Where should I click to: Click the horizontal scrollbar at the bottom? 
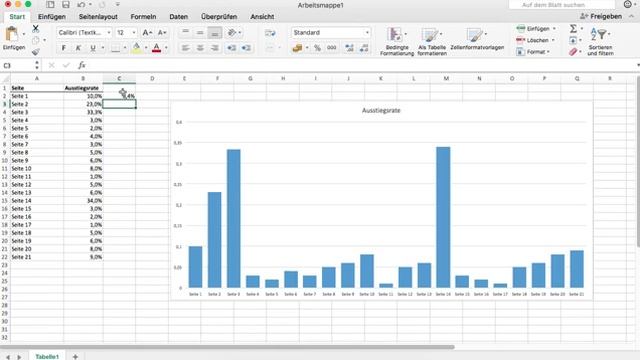(227, 347)
